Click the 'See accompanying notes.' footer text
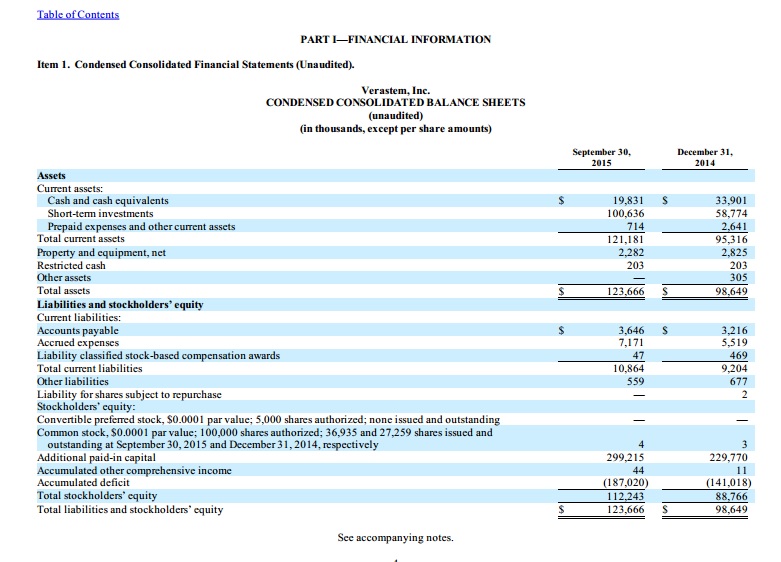 click(395, 538)
